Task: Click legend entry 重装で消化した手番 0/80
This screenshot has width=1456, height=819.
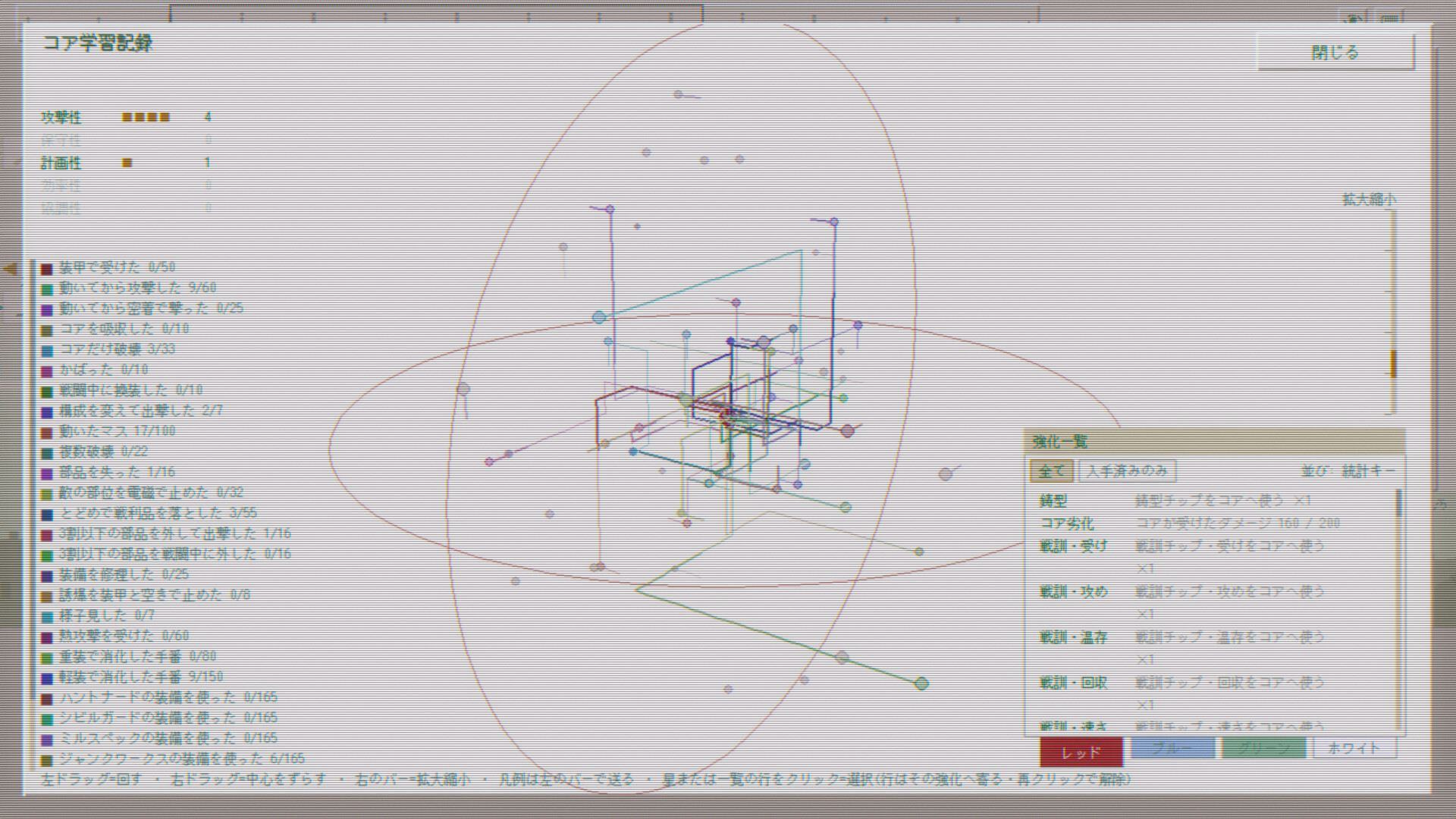Action: click(129, 657)
